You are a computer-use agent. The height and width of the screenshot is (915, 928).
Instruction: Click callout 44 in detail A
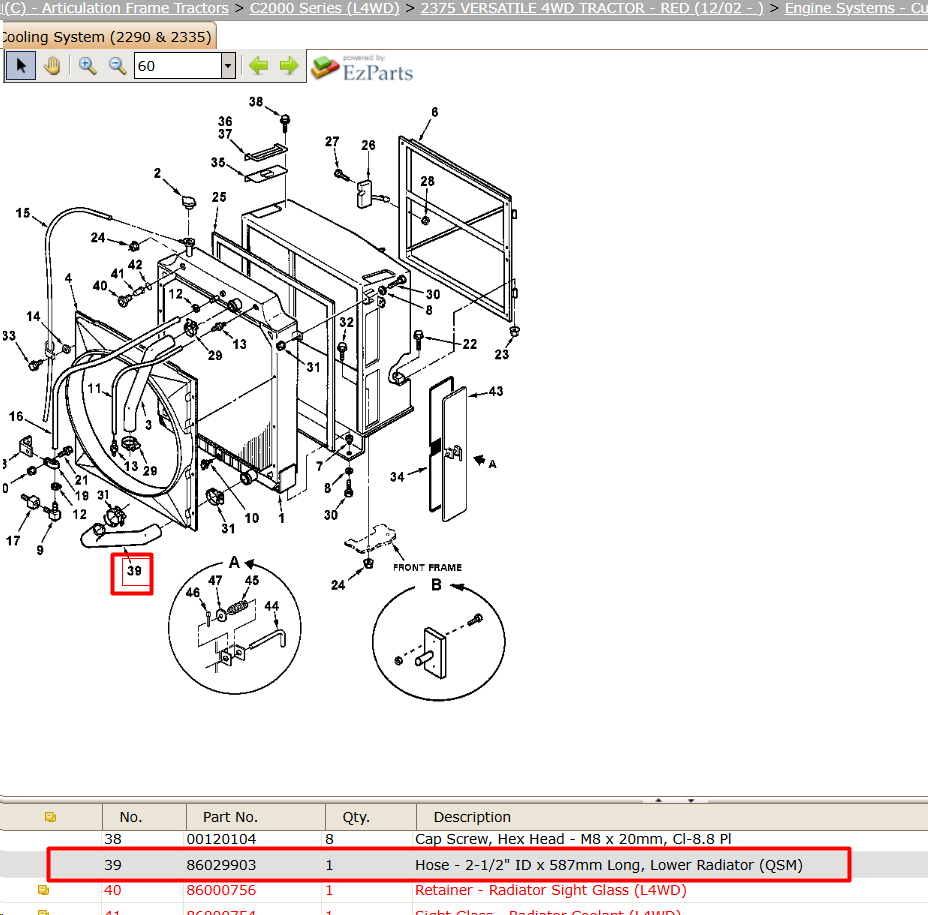272,606
